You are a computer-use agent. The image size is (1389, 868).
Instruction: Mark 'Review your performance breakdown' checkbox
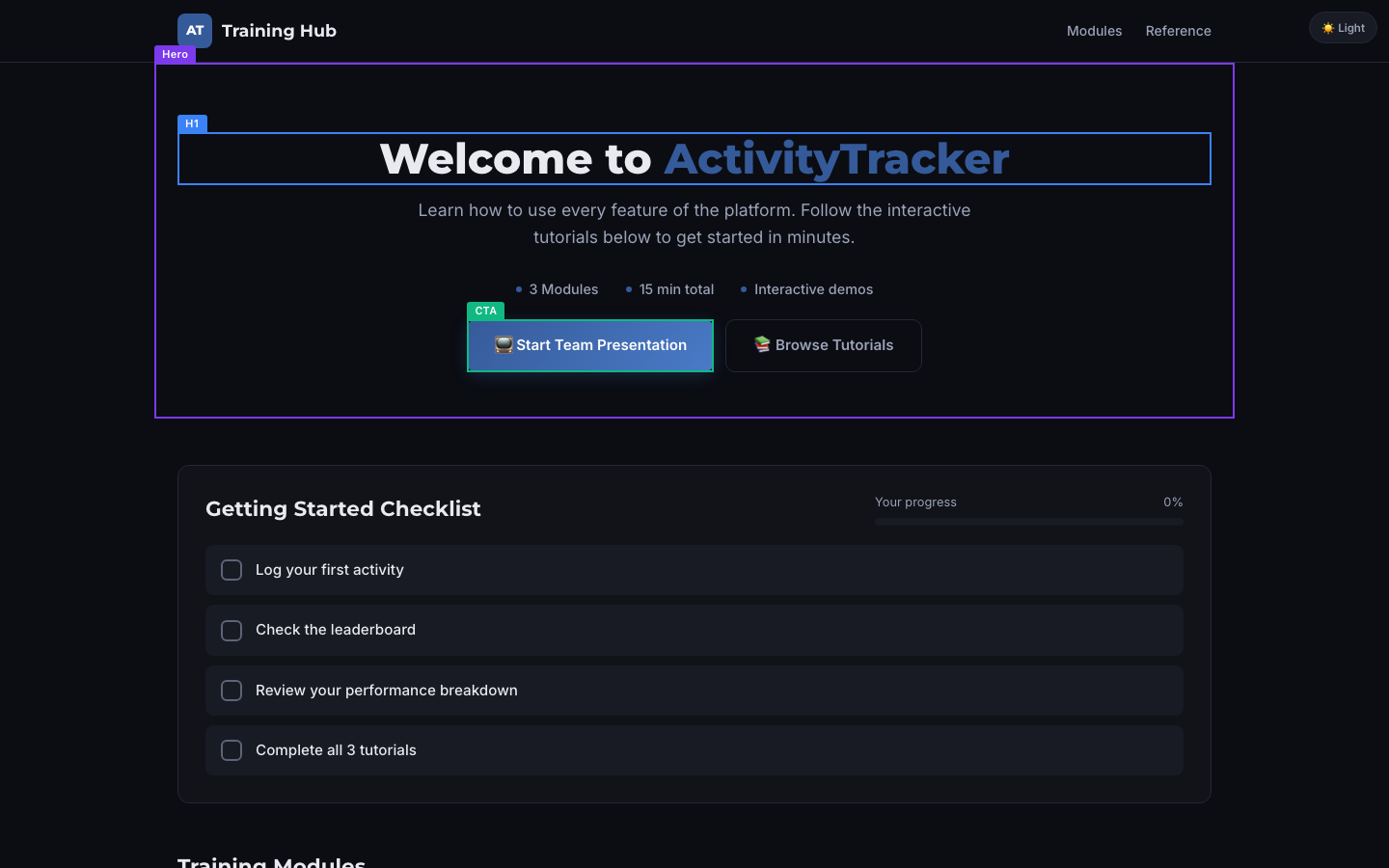[231, 691]
